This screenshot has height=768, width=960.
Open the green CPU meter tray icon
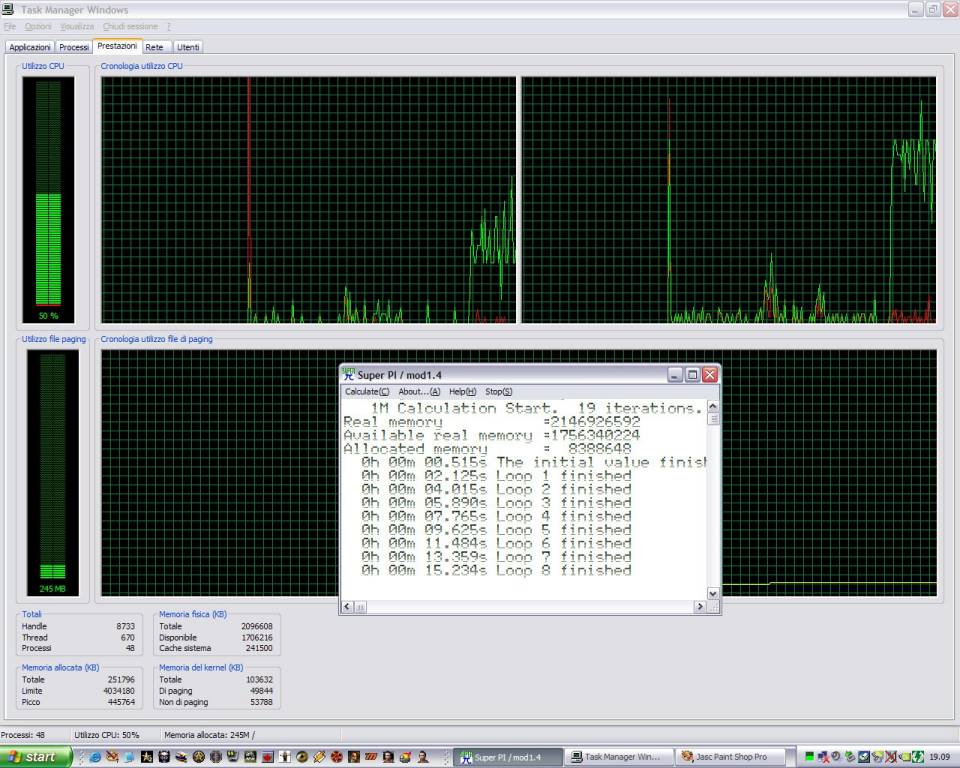click(809, 756)
